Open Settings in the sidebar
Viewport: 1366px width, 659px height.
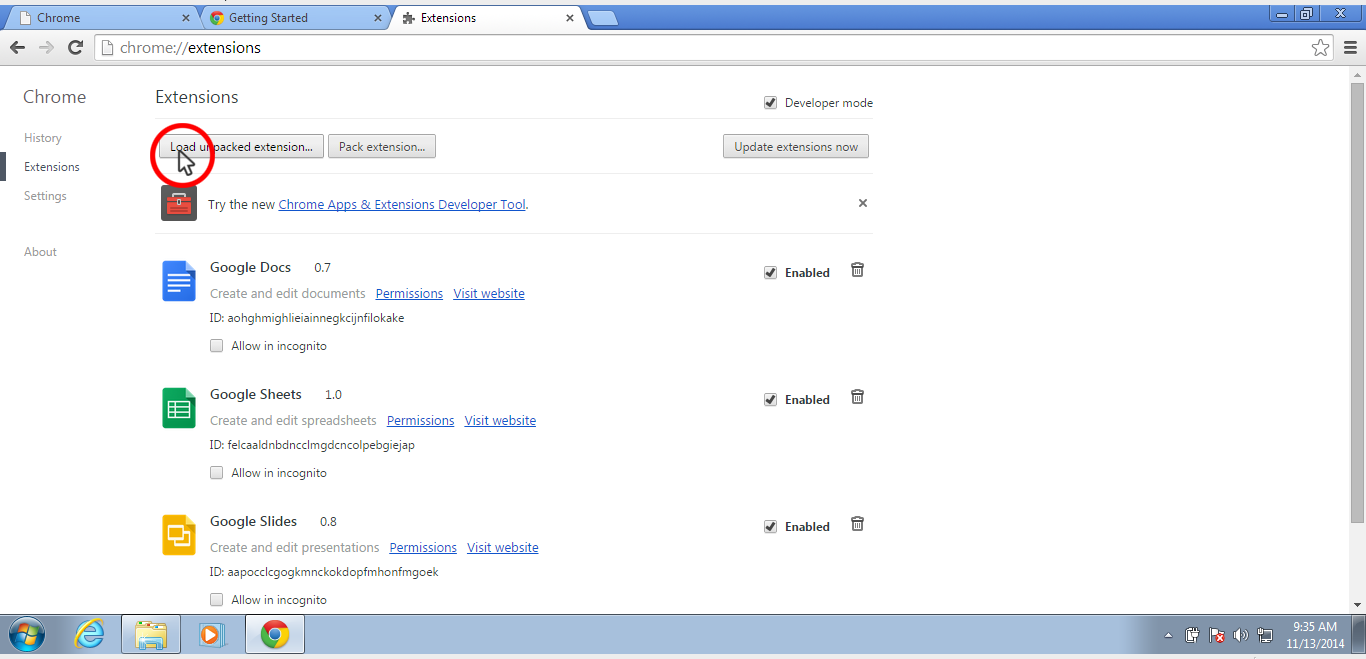pyautogui.click(x=45, y=196)
